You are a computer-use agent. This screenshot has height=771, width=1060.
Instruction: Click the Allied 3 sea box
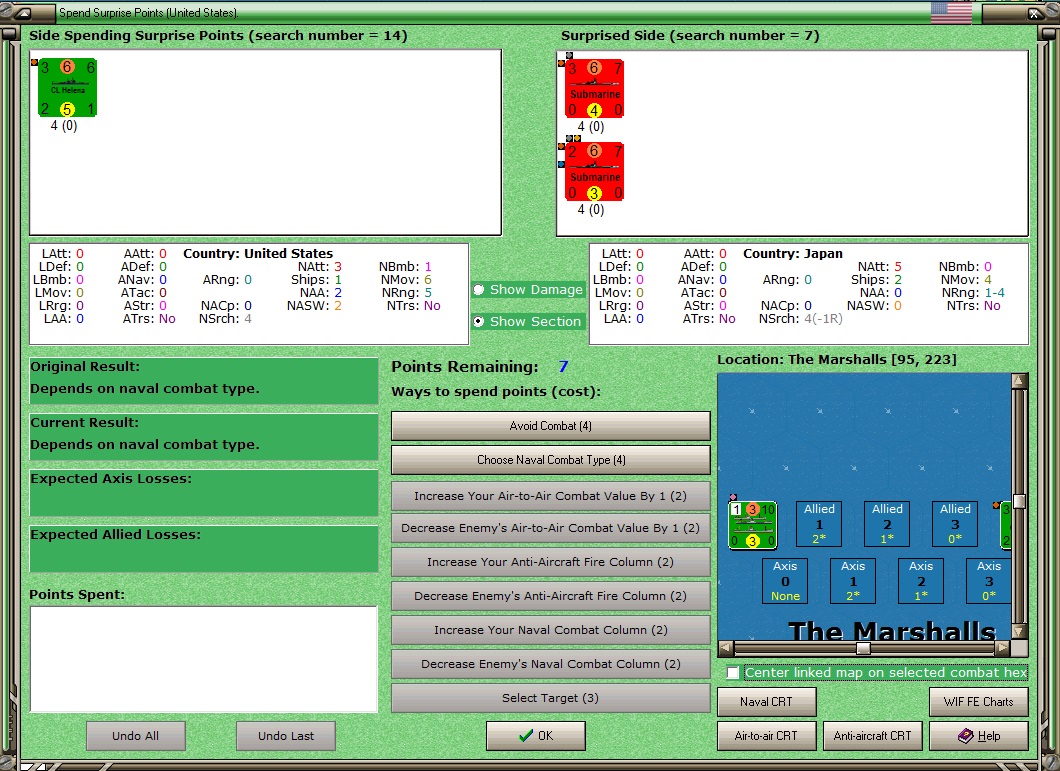(x=955, y=523)
